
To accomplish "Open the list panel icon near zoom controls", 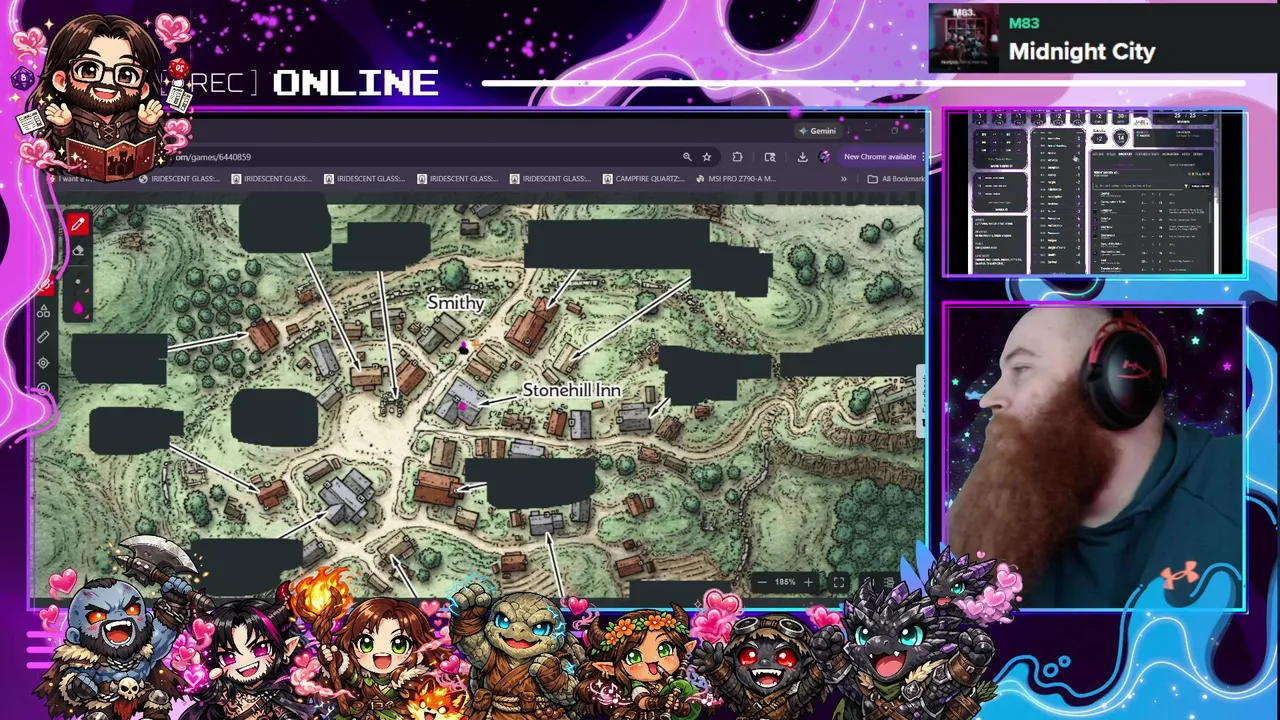I will pyautogui.click(x=889, y=582).
